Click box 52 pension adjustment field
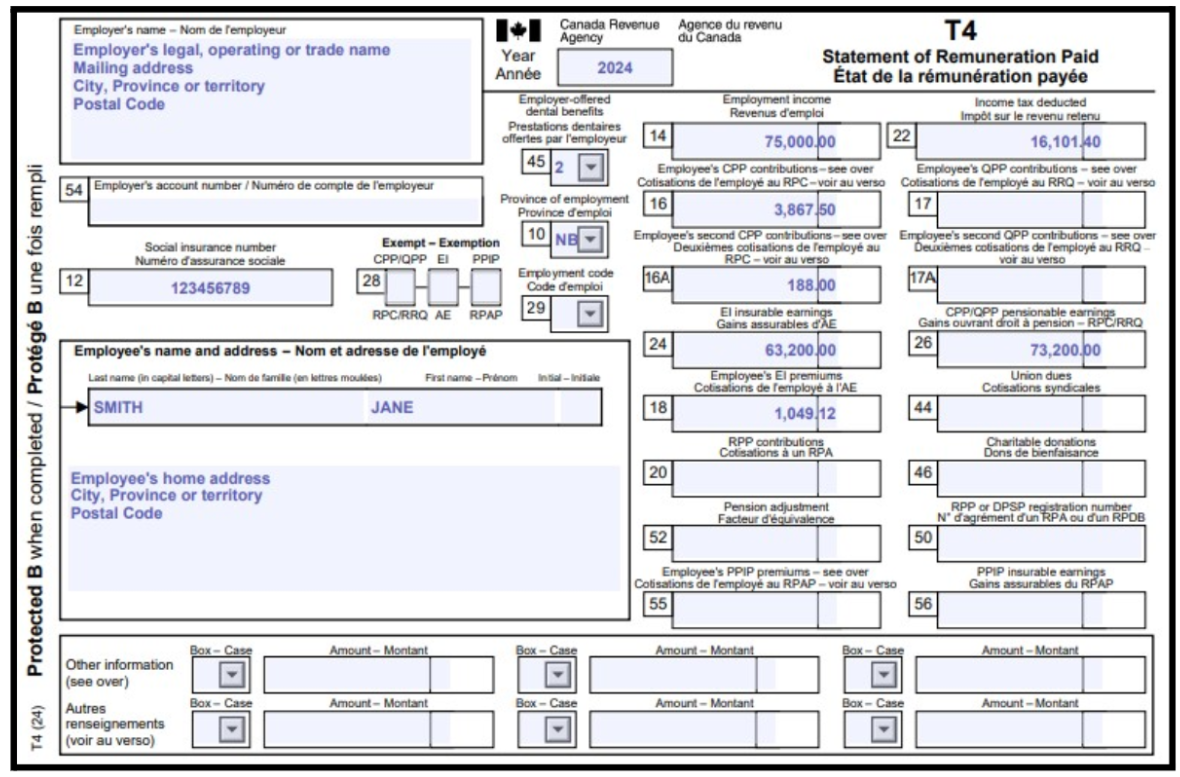This screenshot has width=1180, height=777. pyautogui.click(x=776, y=543)
